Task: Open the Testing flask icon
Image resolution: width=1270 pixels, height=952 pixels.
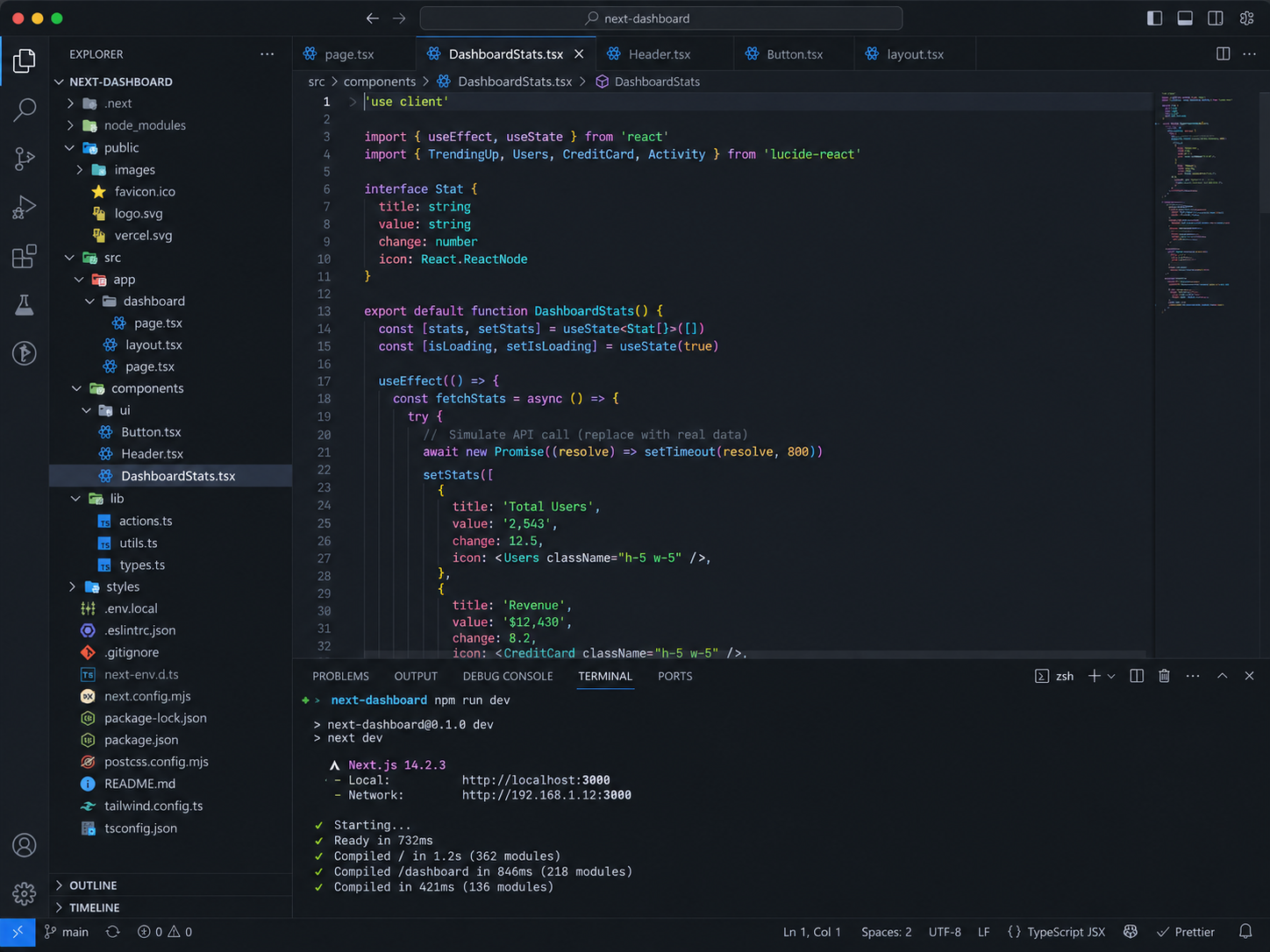Action: click(x=25, y=304)
